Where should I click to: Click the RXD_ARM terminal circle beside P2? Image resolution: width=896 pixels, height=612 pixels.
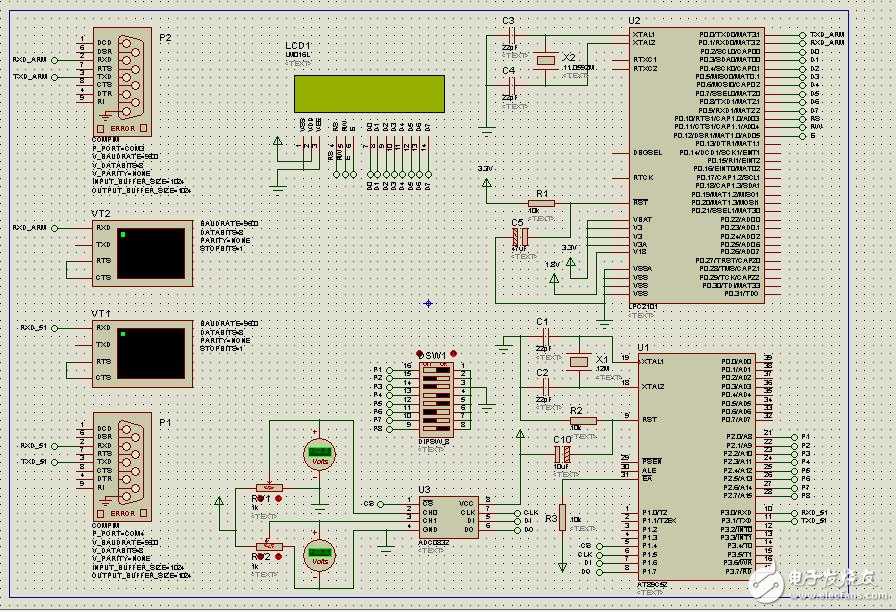click(55, 60)
